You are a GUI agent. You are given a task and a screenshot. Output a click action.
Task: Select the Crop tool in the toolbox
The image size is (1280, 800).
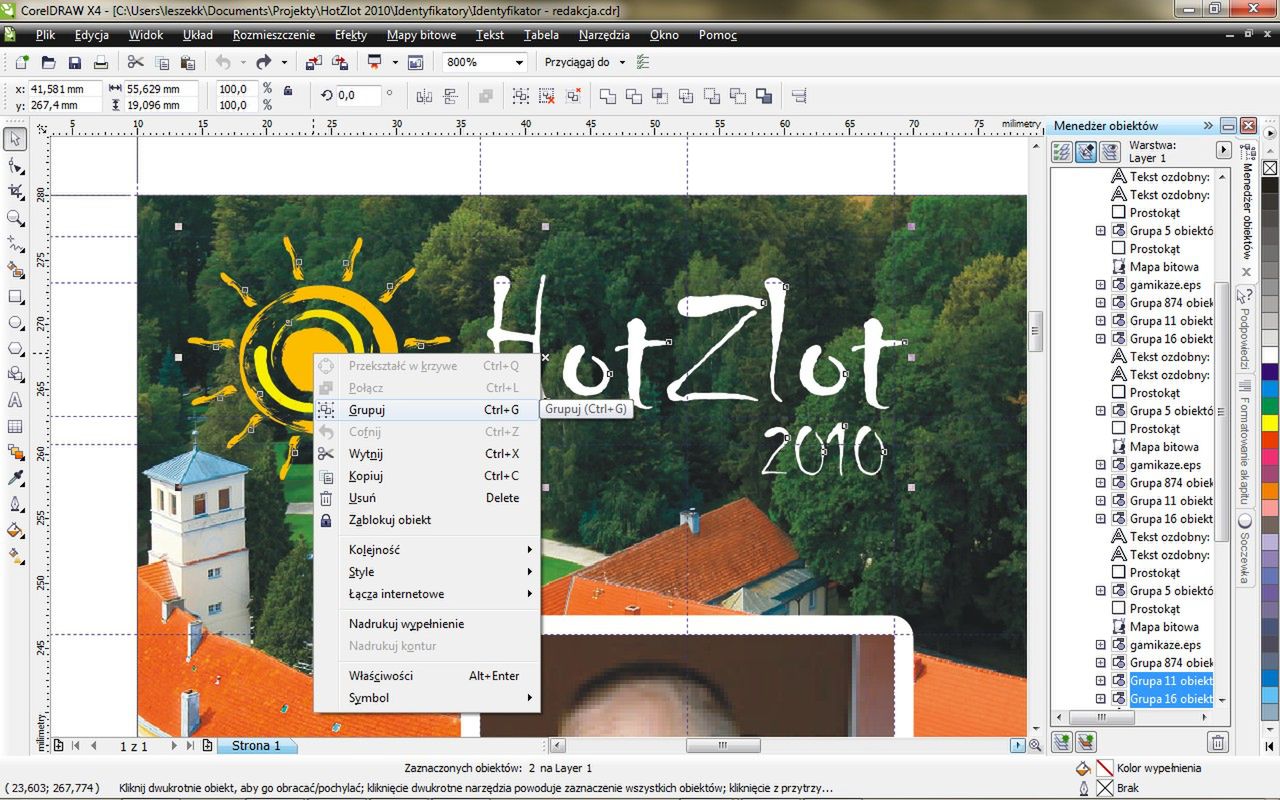(x=15, y=192)
